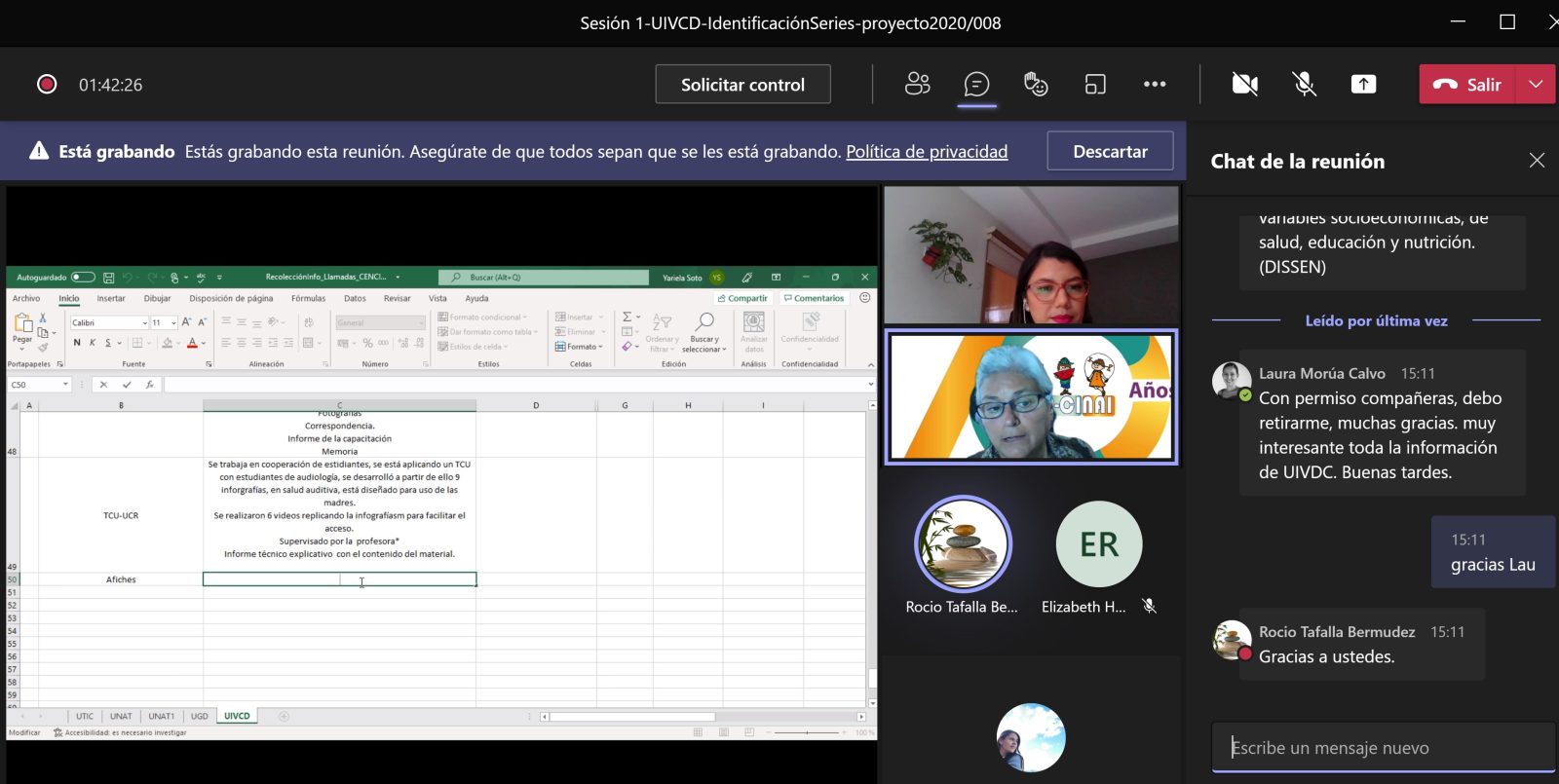Click the red recording indicator icon

(x=47, y=85)
